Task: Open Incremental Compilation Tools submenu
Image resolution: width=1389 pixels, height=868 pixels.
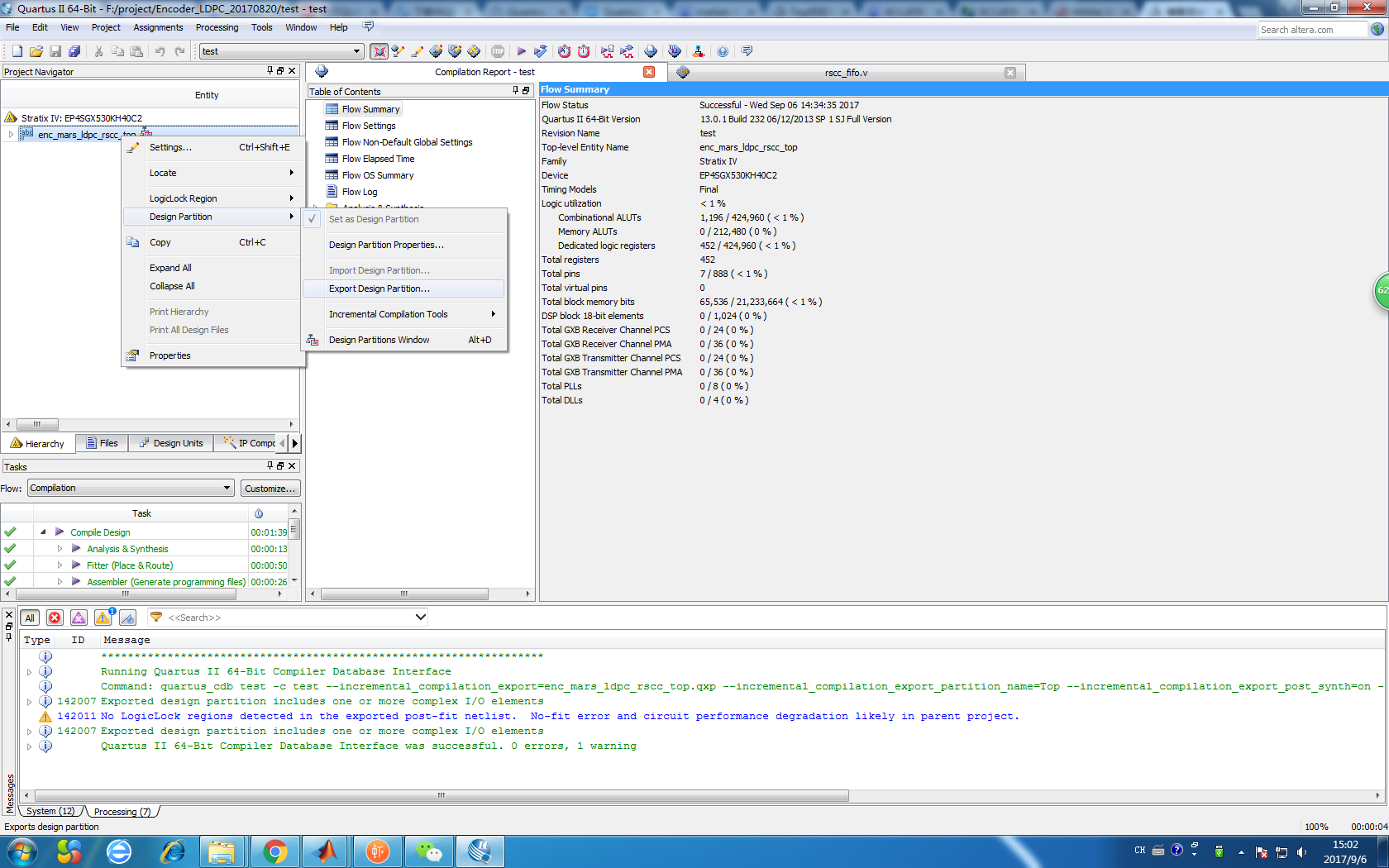Action: pos(403,314)
